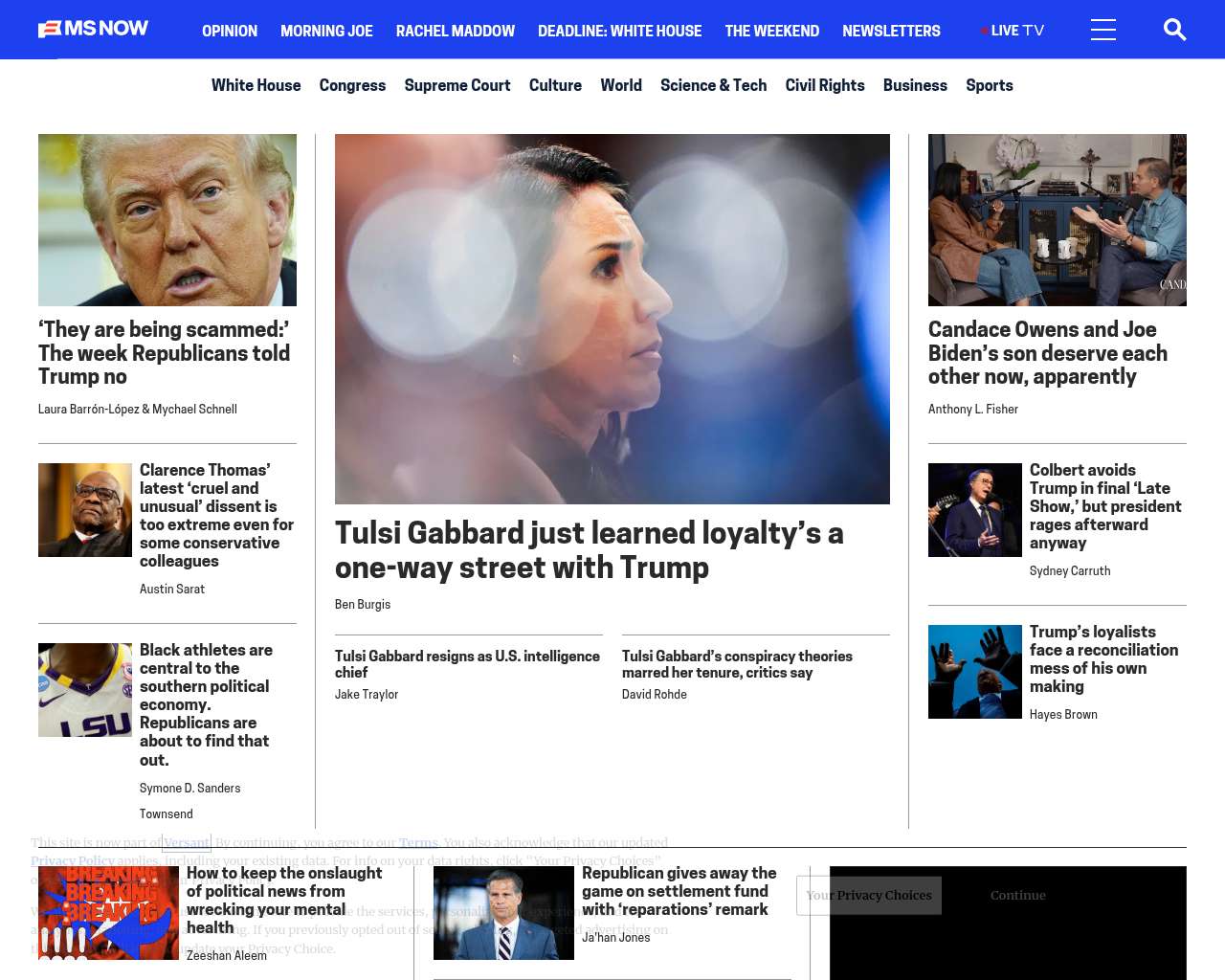Open the Trump loyalists hands thumbnail
The width and height of the screenshot is (1225, 980).
click(x=975, y=672)
